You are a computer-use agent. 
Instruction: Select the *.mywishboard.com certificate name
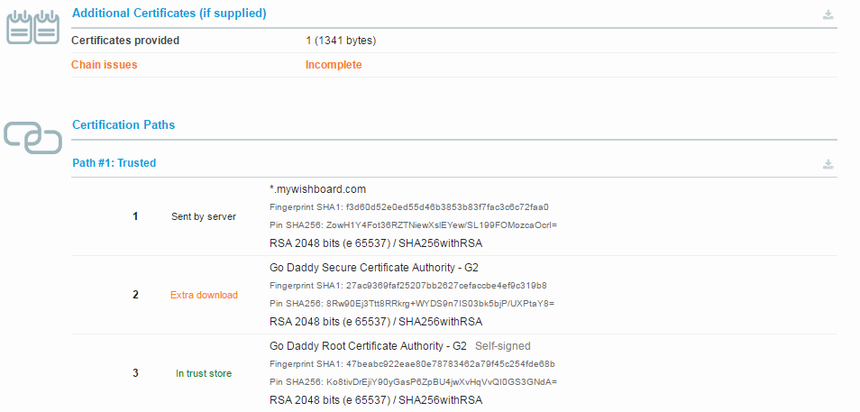point(318,189)
